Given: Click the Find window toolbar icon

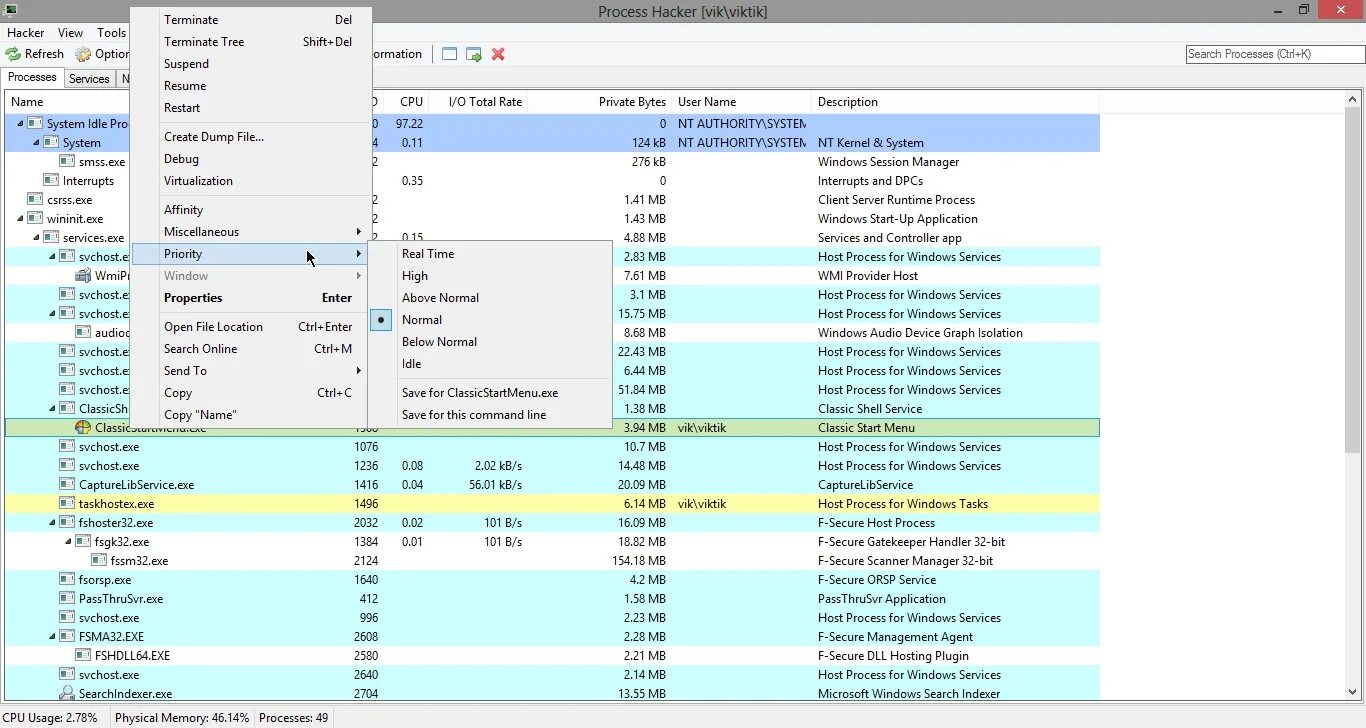Looking at the screenshot, I should (449, 54).
